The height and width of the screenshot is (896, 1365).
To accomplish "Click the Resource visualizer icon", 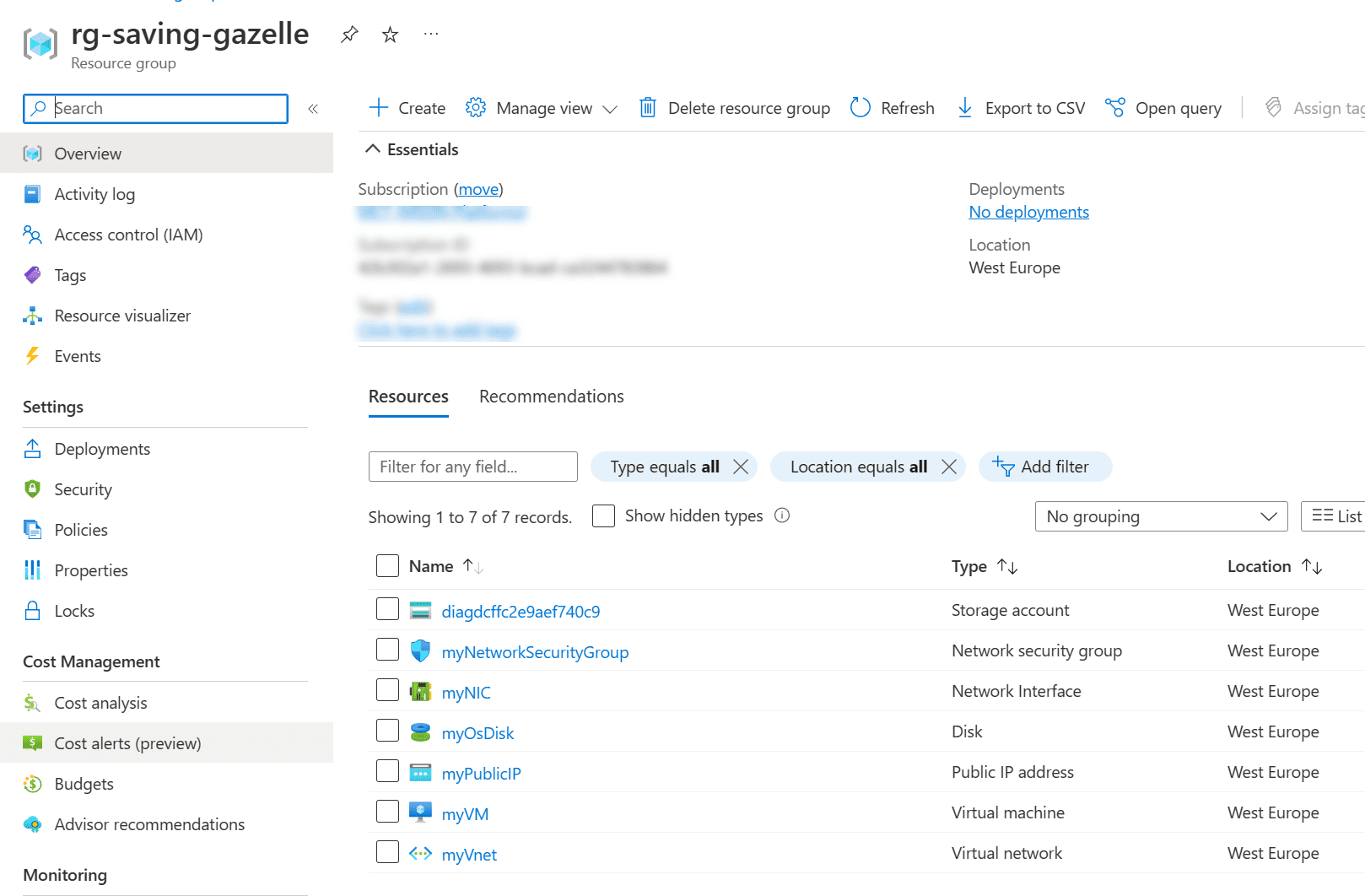I will 32,316.
